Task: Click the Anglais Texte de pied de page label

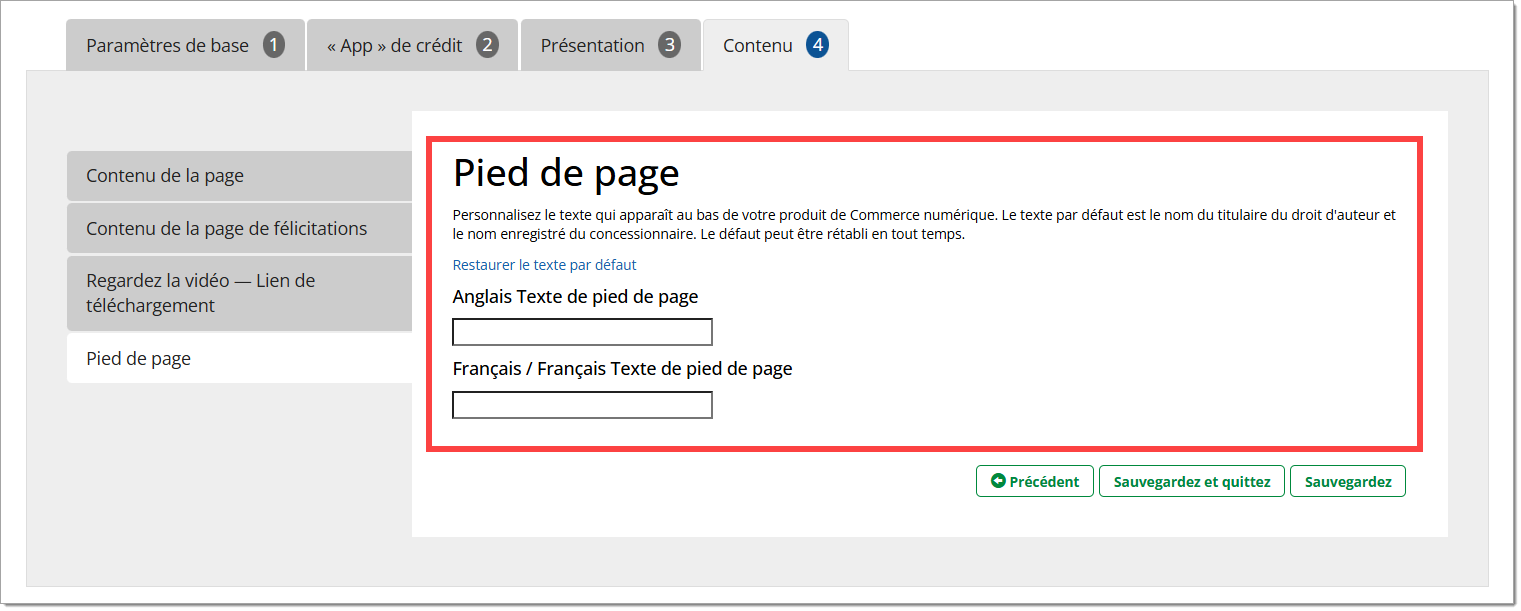Action: [x=575, y=297]
